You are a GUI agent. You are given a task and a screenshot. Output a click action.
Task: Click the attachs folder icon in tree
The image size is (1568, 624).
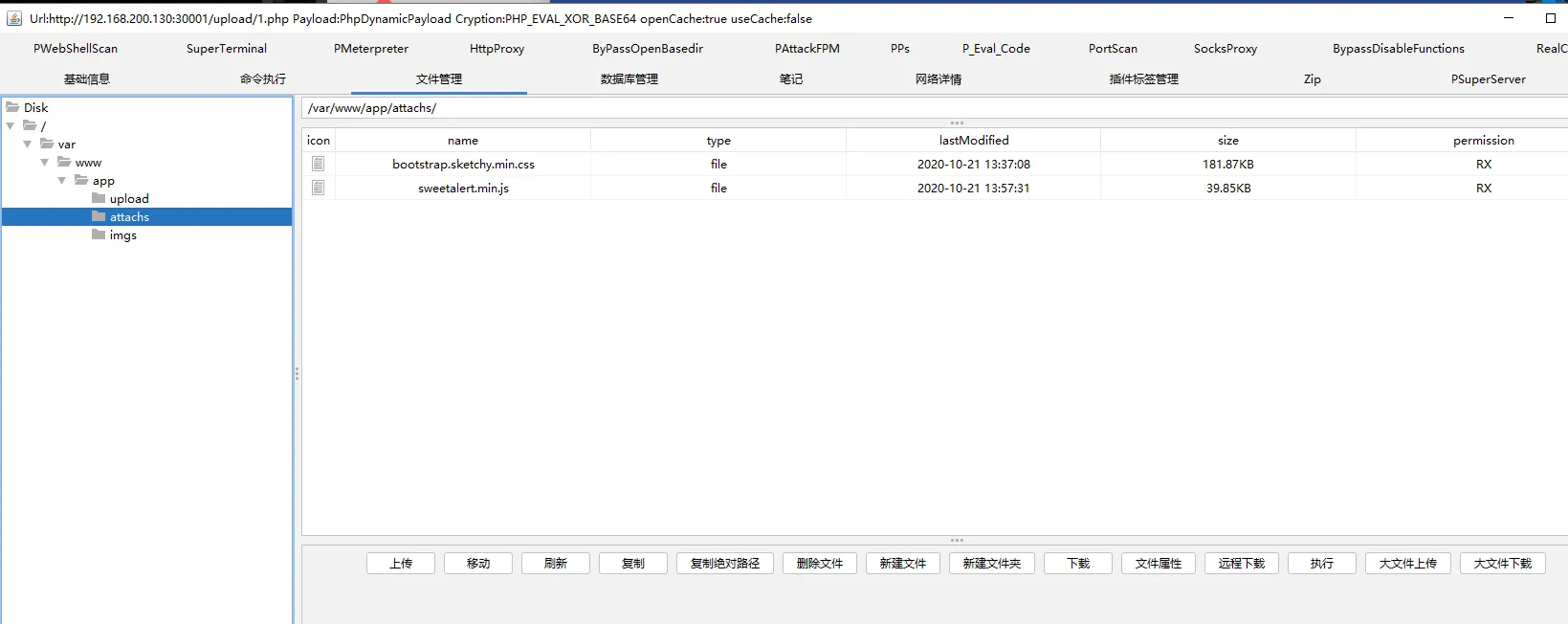coord(99,216)
